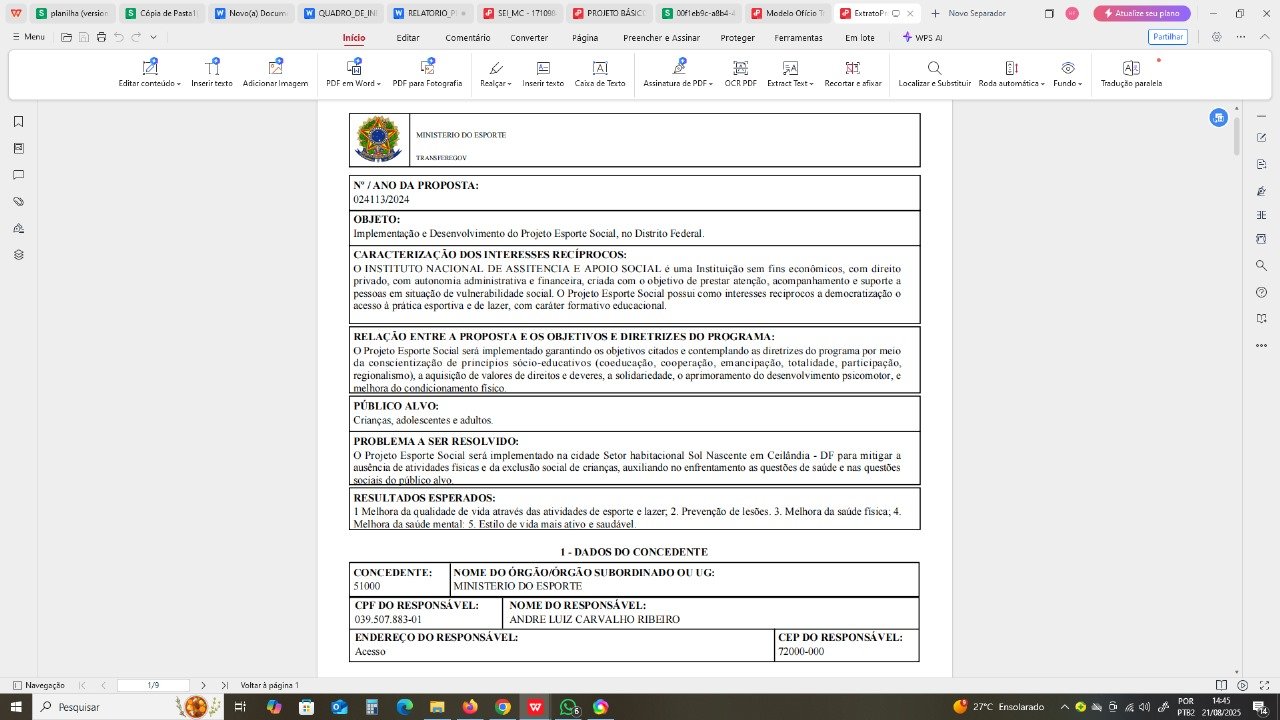Viewport: 1280px width, 720px height.
Task: Select the Caixa de Texto tool
Action: 600,73
